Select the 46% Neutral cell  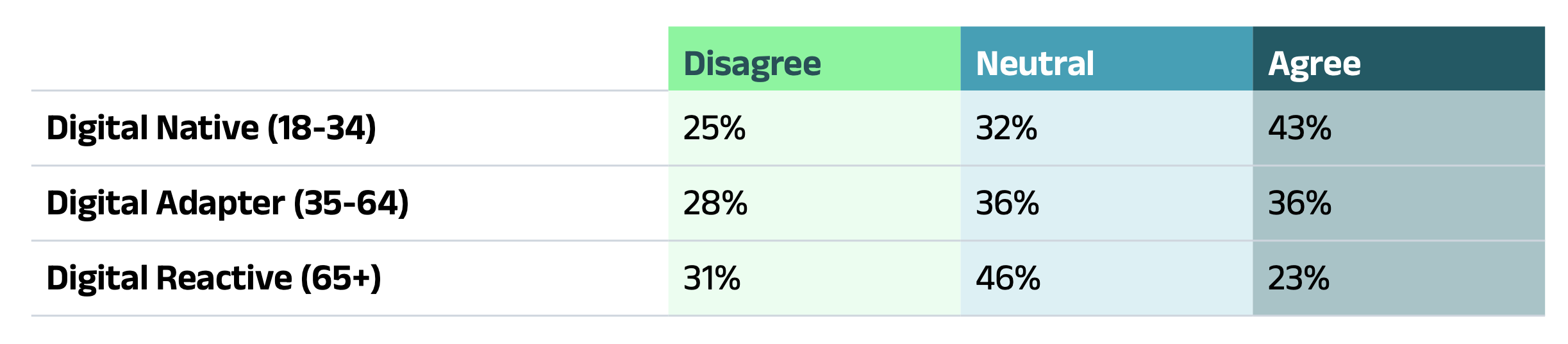1008,278
